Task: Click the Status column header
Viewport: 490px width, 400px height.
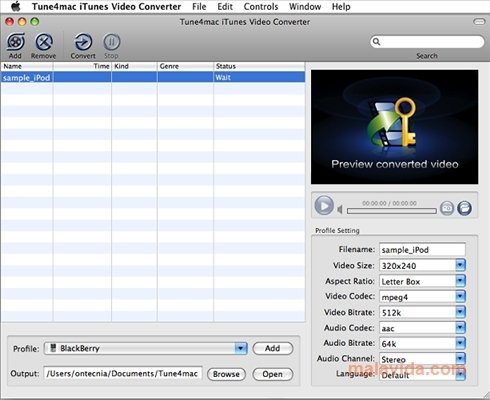Action: pos(259,66)
